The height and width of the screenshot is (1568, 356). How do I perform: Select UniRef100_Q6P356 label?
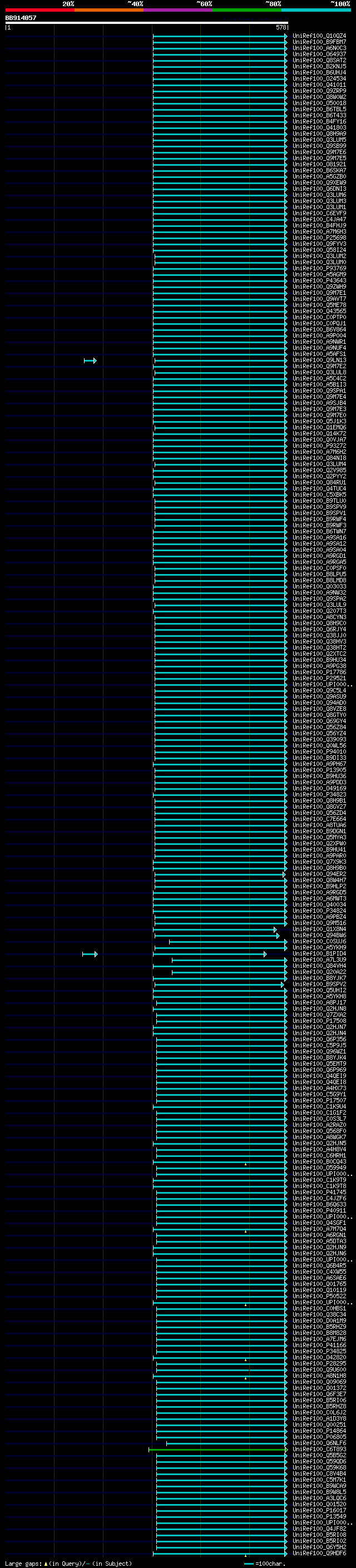pos(319,1040)
